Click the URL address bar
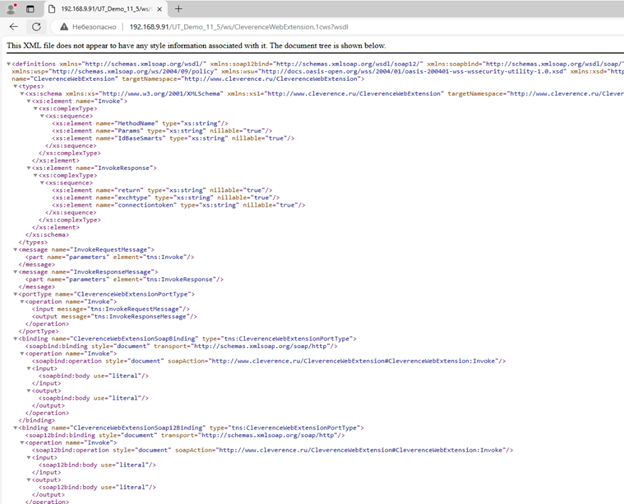This screenshot has width=624, height=504. (x=300, y=26)
